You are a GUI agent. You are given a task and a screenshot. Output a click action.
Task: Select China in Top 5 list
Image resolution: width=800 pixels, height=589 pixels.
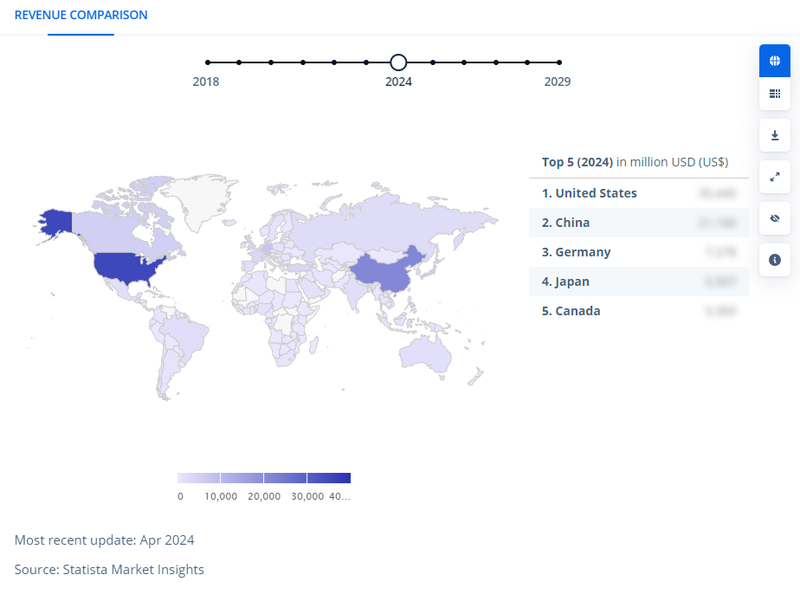tap(566, 223)
